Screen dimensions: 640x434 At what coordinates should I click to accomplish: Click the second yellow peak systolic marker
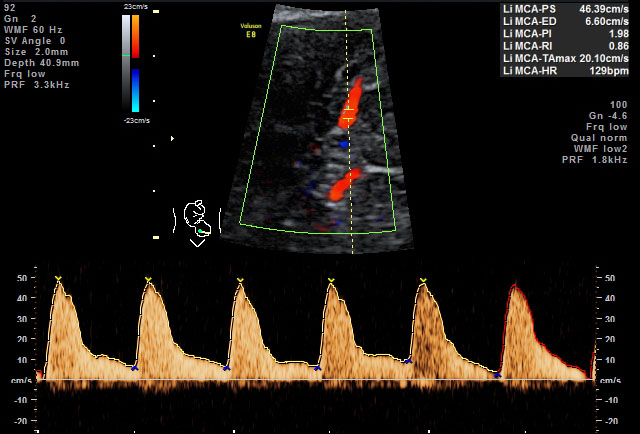[x=148, y=280]
